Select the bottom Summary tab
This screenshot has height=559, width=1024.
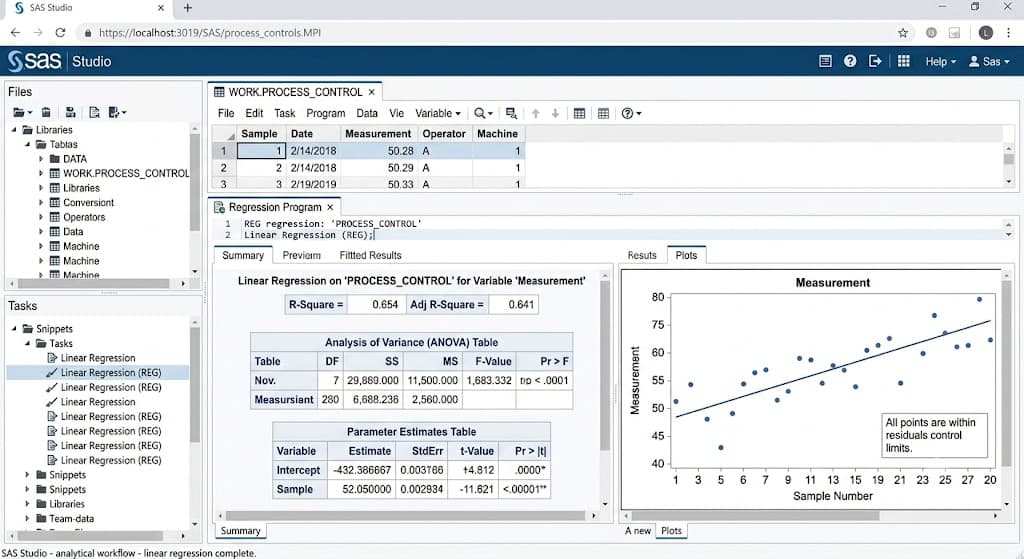coord(240,531)
